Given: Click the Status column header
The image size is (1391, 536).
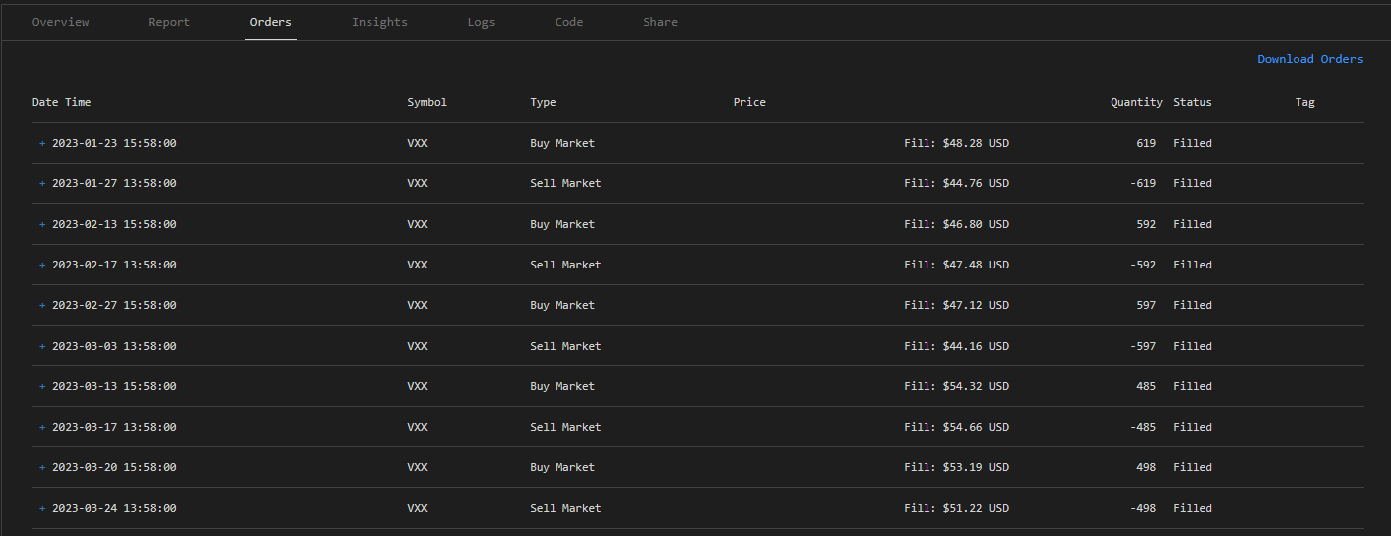Looking at the screenshot, I should click(x=1192, y=102).
